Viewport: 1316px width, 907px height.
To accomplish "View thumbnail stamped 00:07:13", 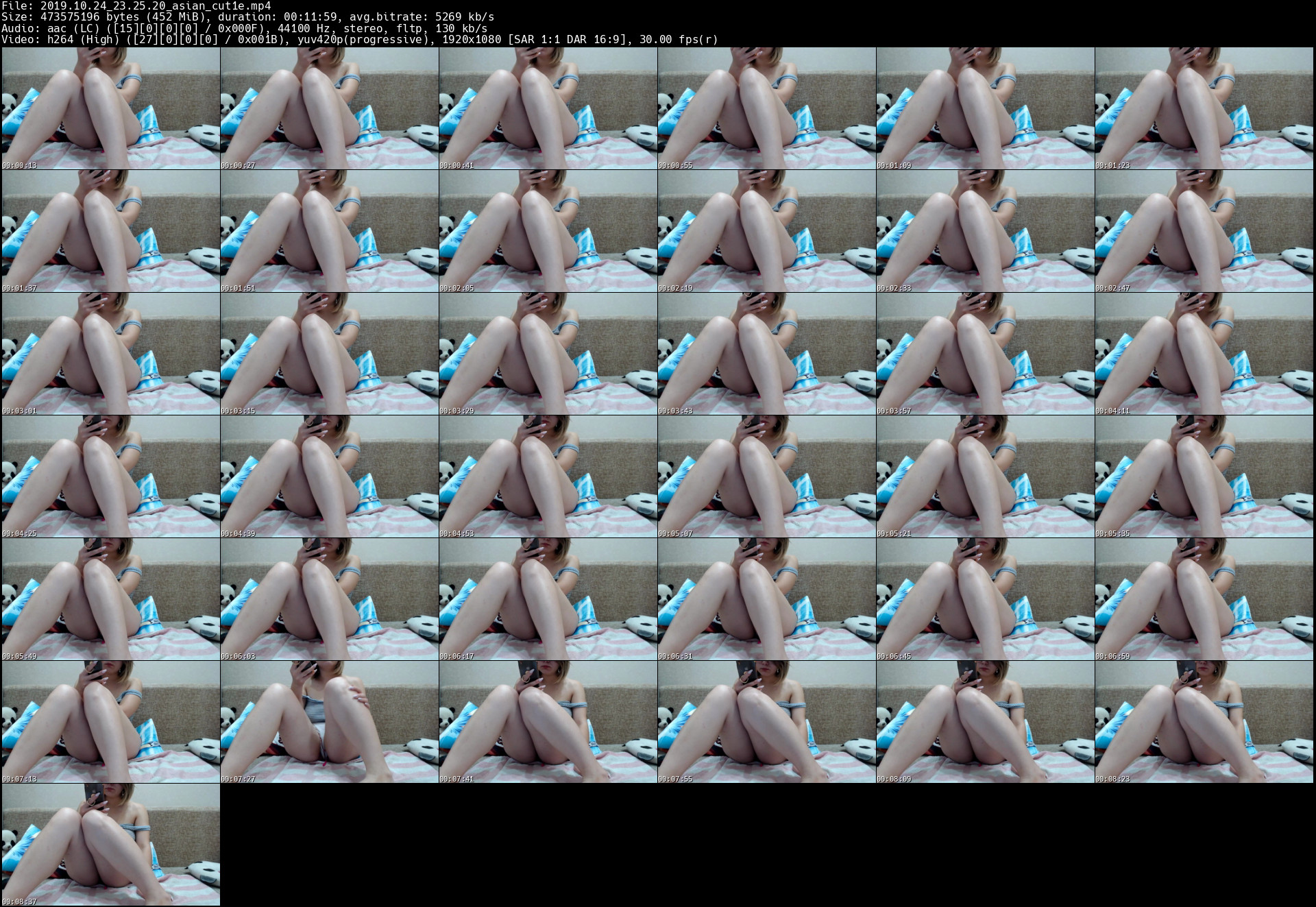I will click(110, 722).
